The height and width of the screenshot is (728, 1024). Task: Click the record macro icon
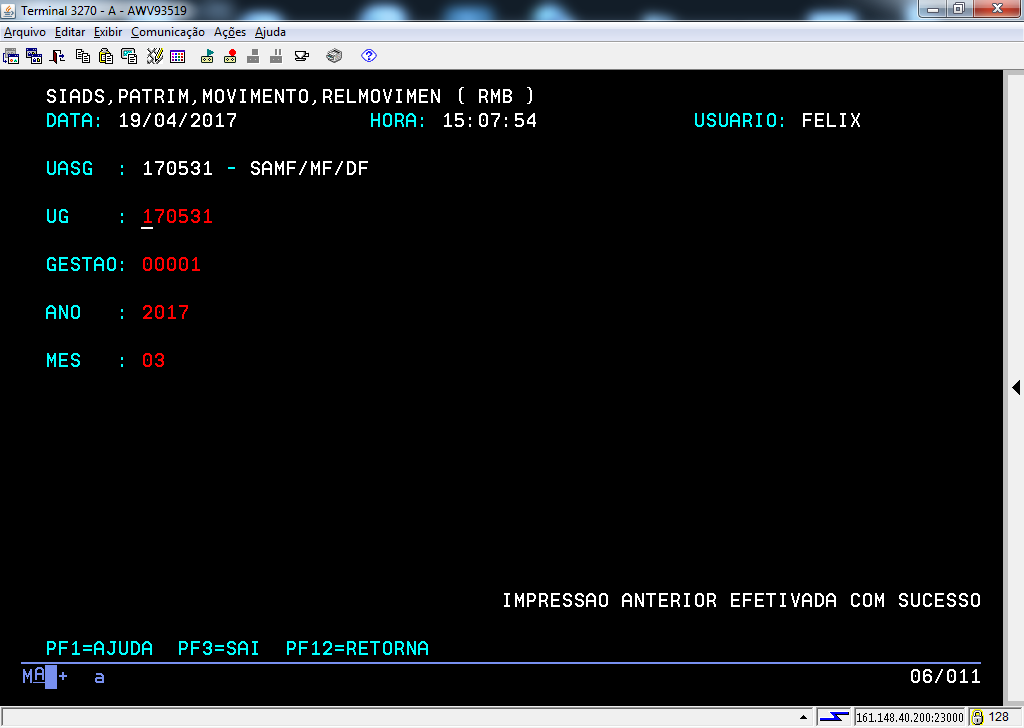[x=230, y=56]
